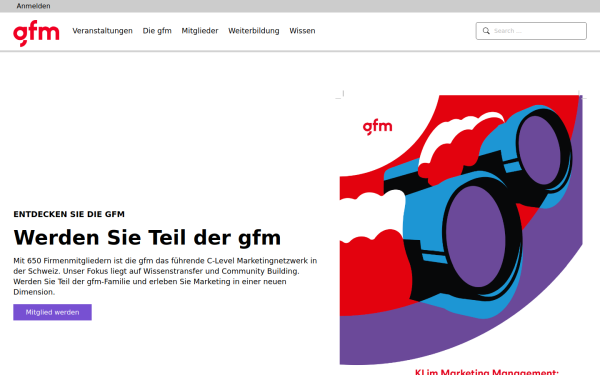The image size is (600, 375).
Task: Click the Mitglied werden button
Action: [x=52, y=312]
